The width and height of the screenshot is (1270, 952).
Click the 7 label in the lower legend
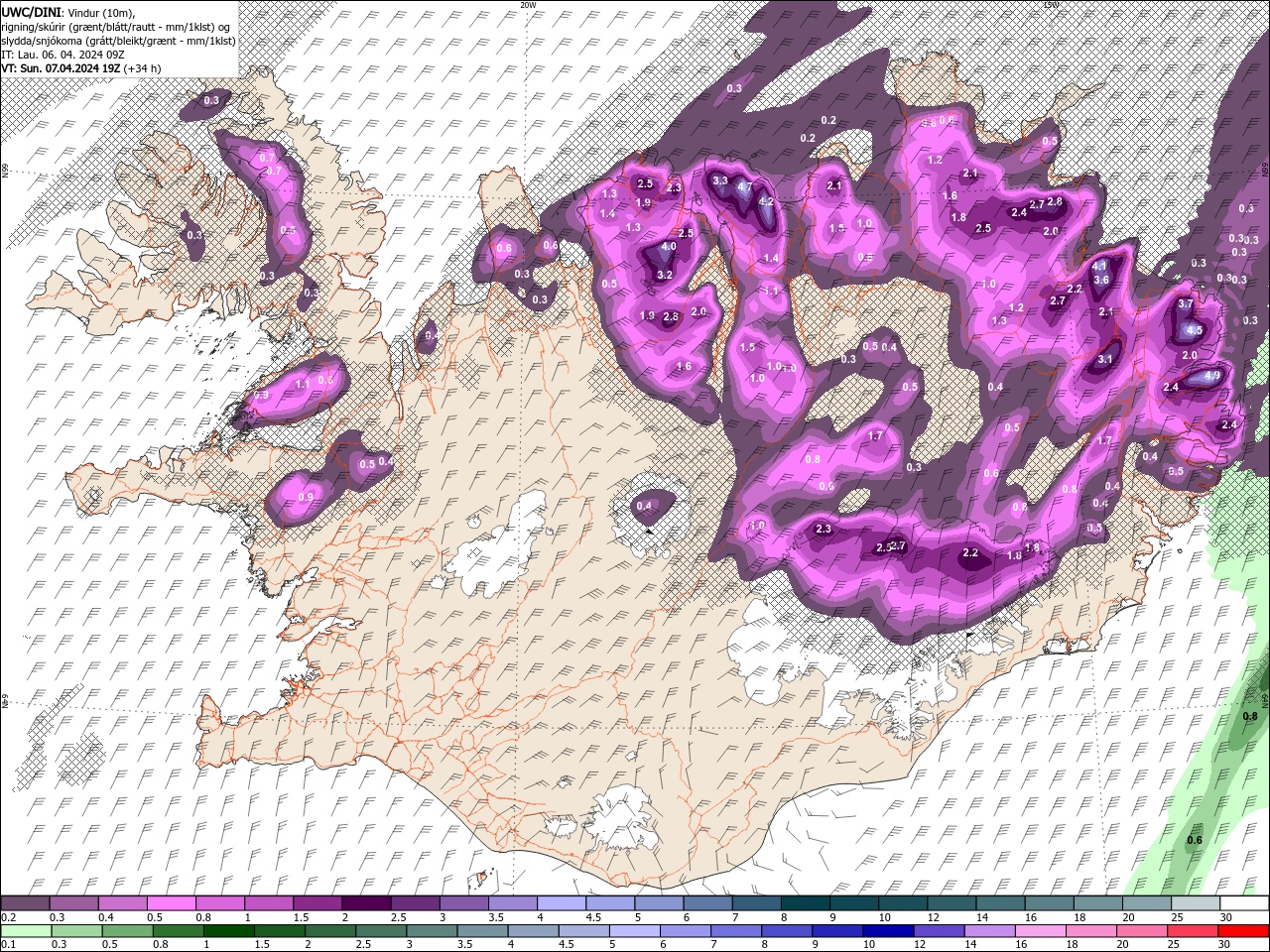click(713, 944)
